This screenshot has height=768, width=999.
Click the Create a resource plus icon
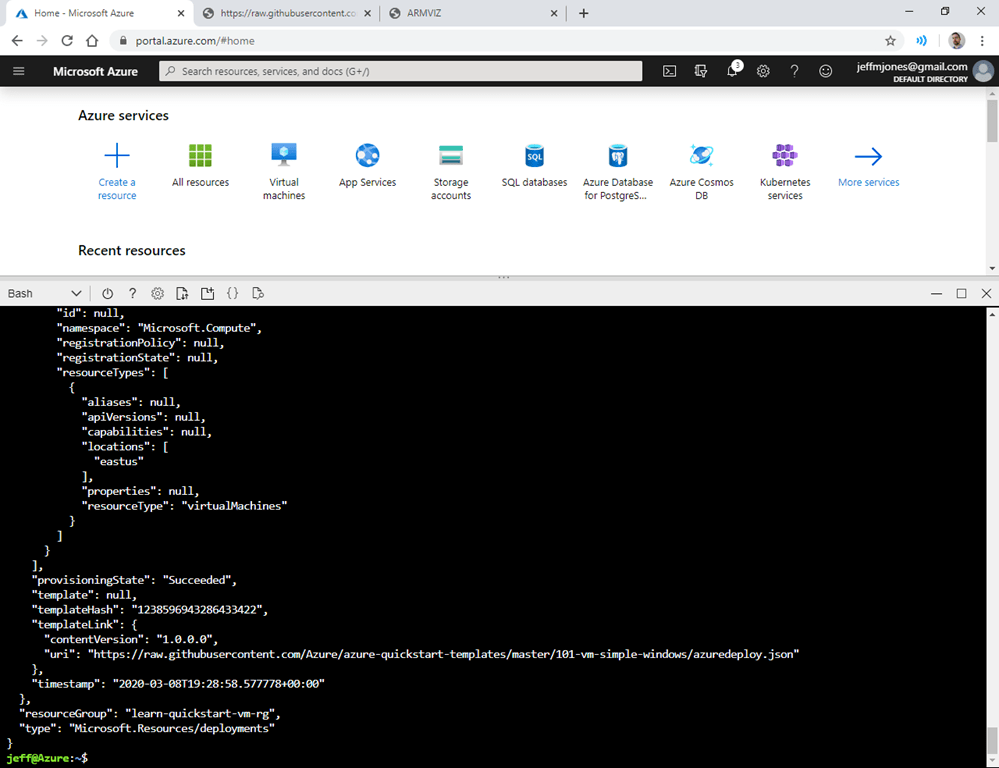117,156
